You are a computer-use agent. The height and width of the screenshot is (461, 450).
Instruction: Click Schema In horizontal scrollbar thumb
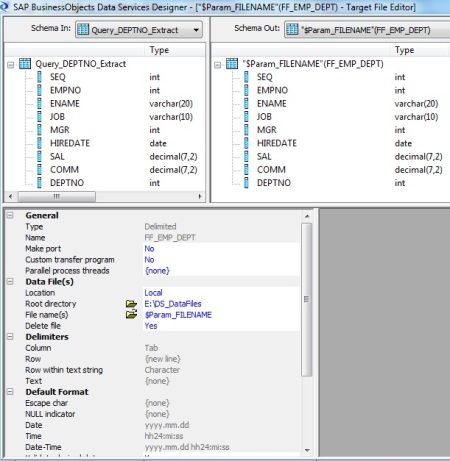pos(57,196)
